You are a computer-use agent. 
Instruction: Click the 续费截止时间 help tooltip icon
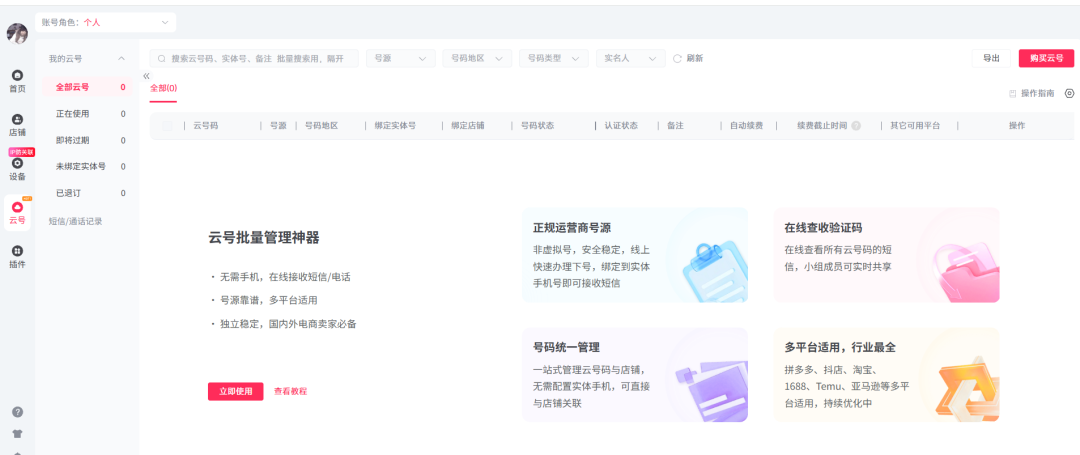click(x=856, y=126)
